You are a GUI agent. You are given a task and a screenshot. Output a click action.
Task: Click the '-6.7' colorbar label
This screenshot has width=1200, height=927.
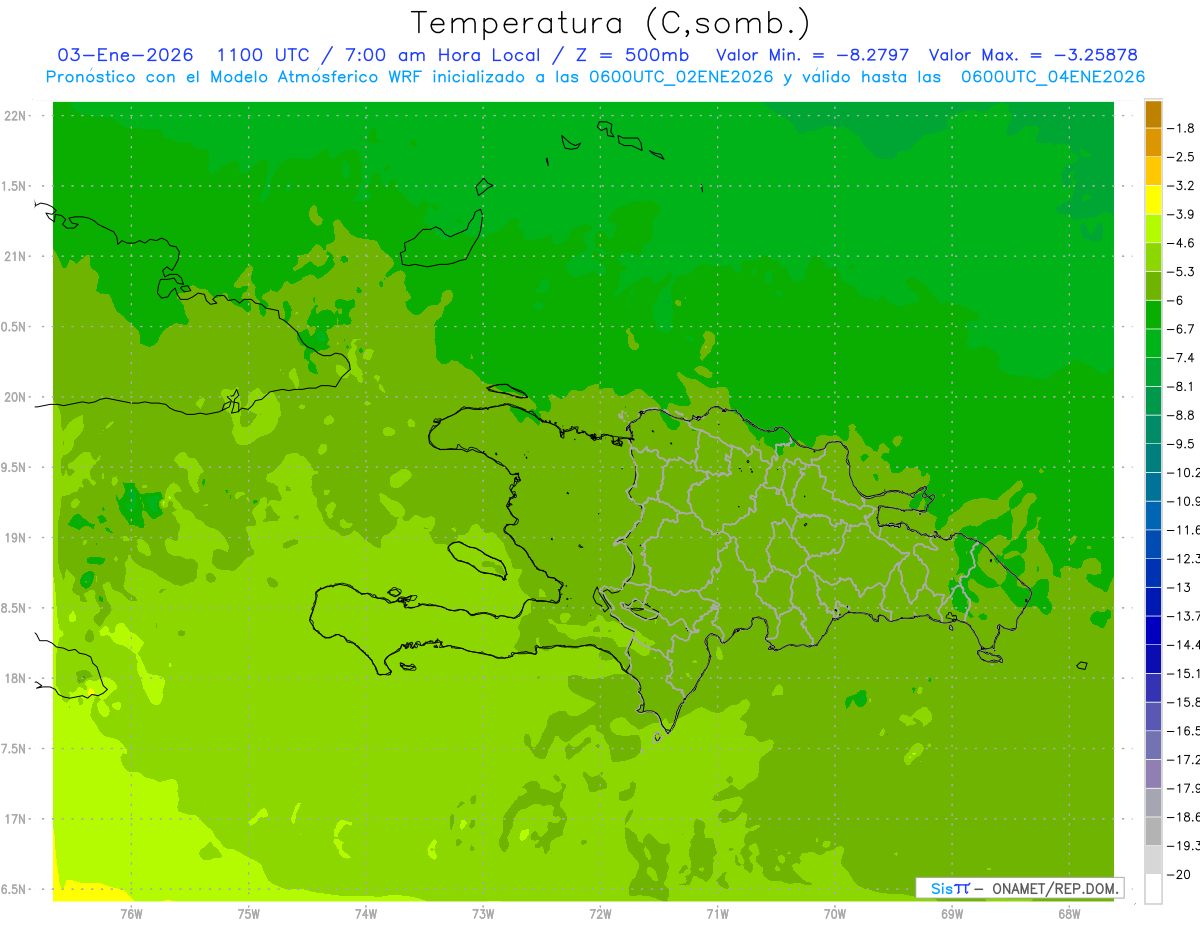click(1181, 329)
